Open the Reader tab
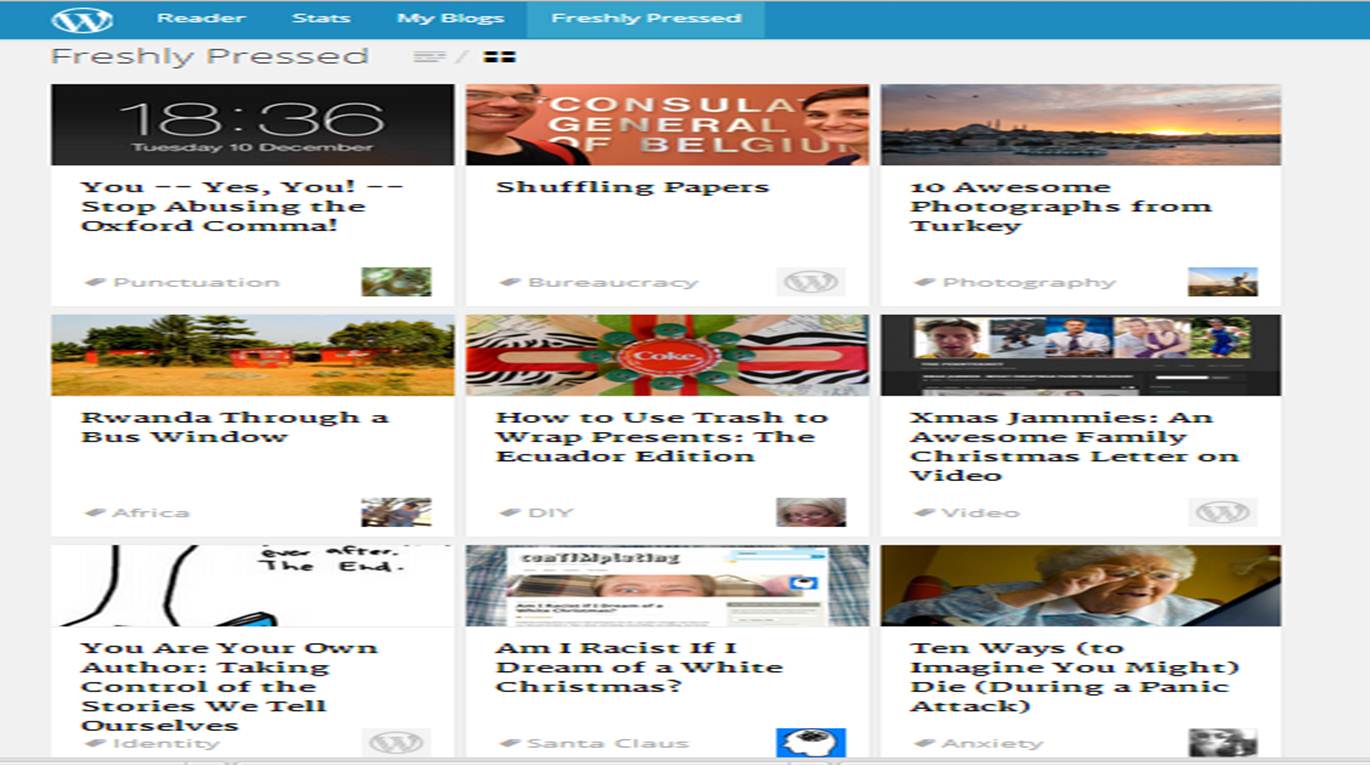The image size is (1370, 765). pos(201,19)
